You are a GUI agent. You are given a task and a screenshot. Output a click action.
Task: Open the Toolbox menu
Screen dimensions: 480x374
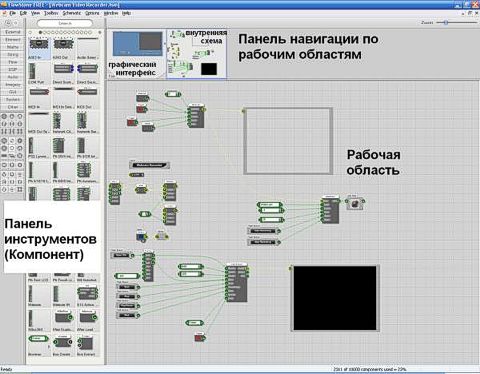[x=51, y=13]
